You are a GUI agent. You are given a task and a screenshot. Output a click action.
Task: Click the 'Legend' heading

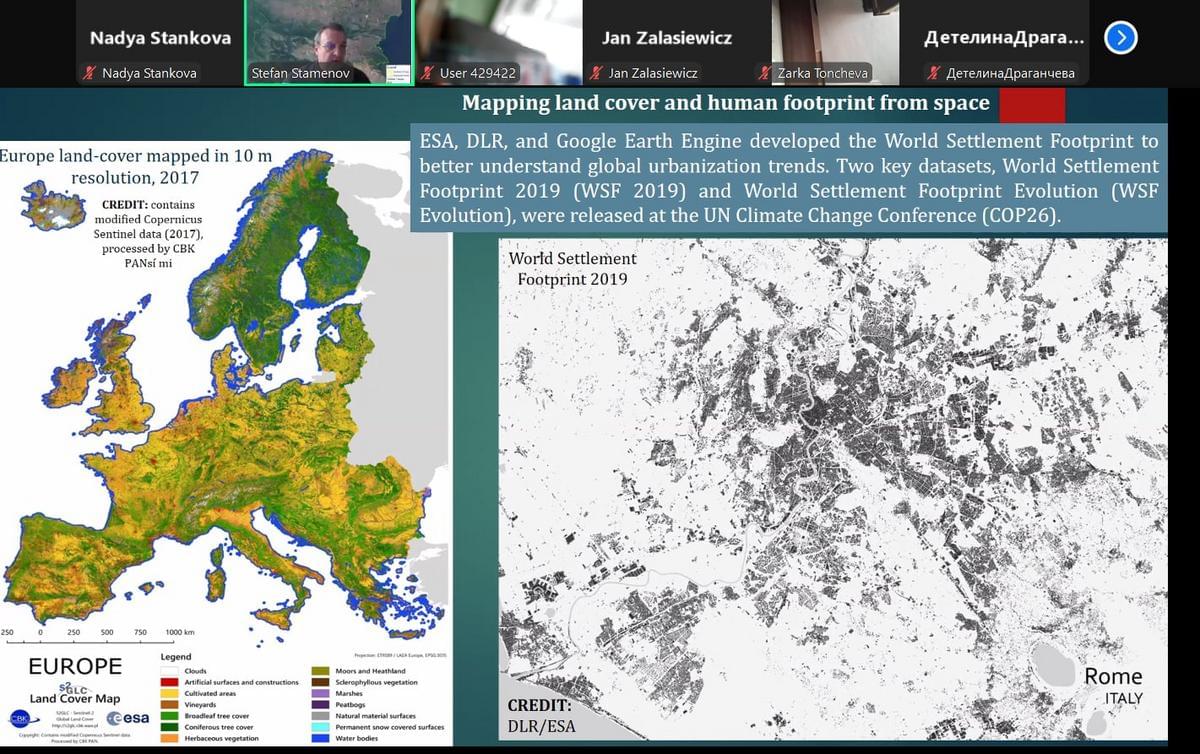(x=176, y=657)
